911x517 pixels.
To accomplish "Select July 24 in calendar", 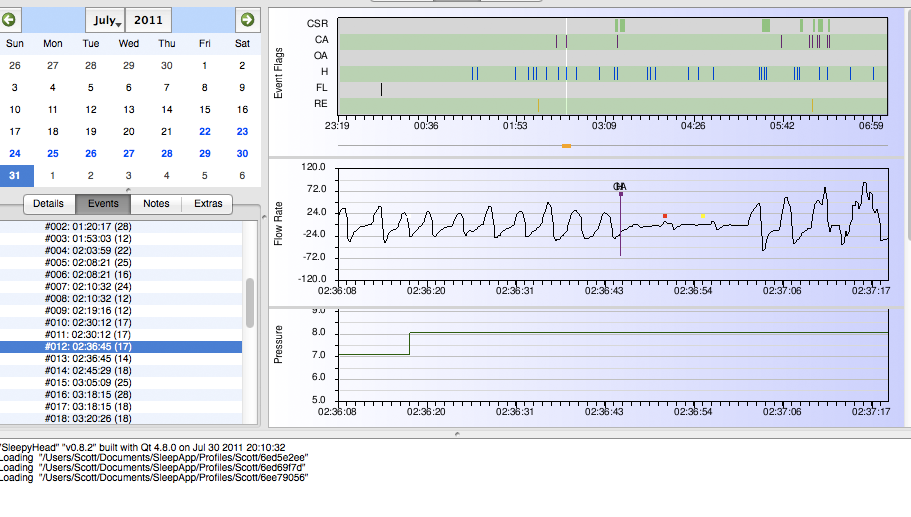I will pos(15,154).
